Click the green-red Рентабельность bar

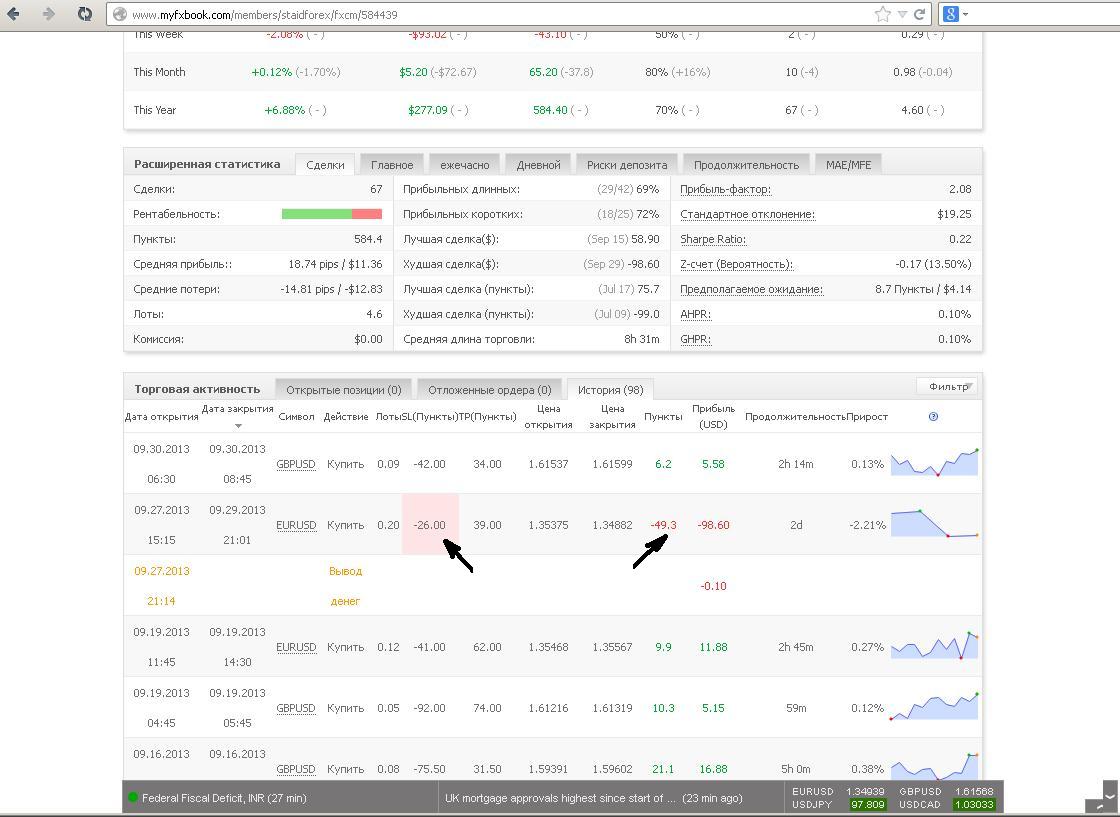tap(332, 214)
